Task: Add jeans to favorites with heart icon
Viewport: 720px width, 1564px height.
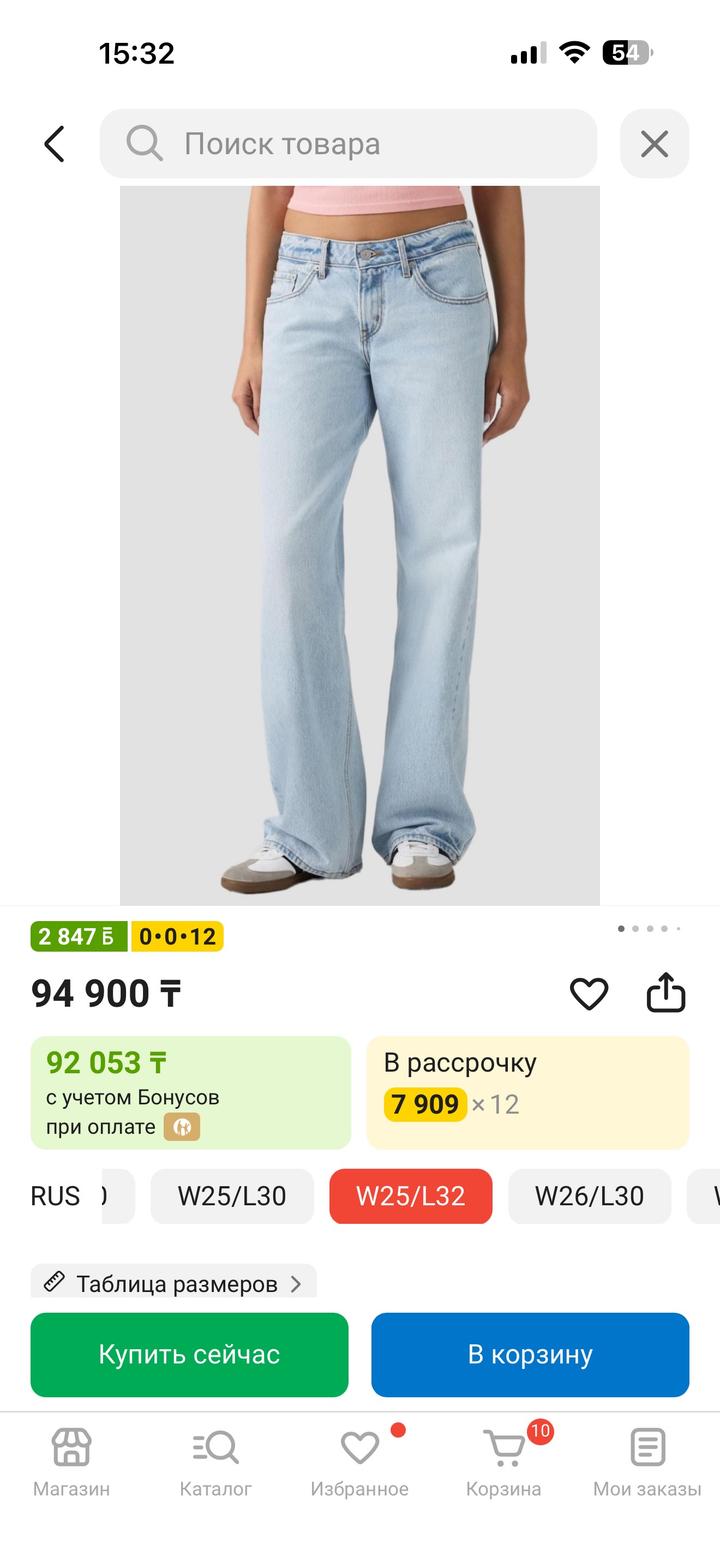Action: 589,993
